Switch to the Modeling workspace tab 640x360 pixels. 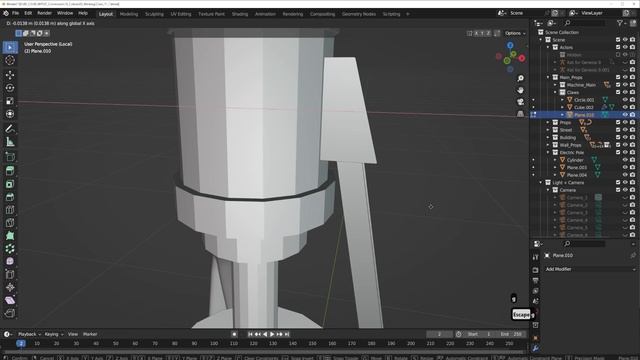(x=129, y=14)
